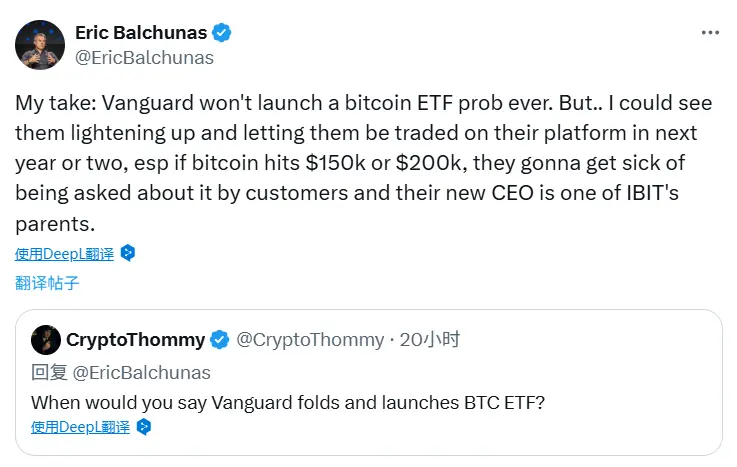This screenshot has width=737, height=467.
Task: Click the Eric Balchunas display name
Action: pos(139,33)
